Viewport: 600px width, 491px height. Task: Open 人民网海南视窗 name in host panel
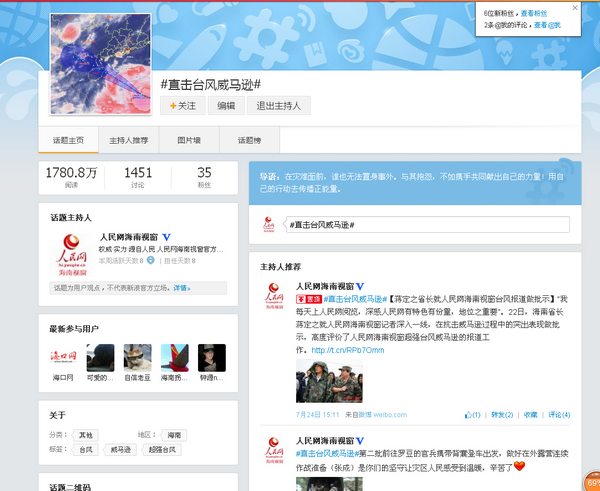(129, 237)
